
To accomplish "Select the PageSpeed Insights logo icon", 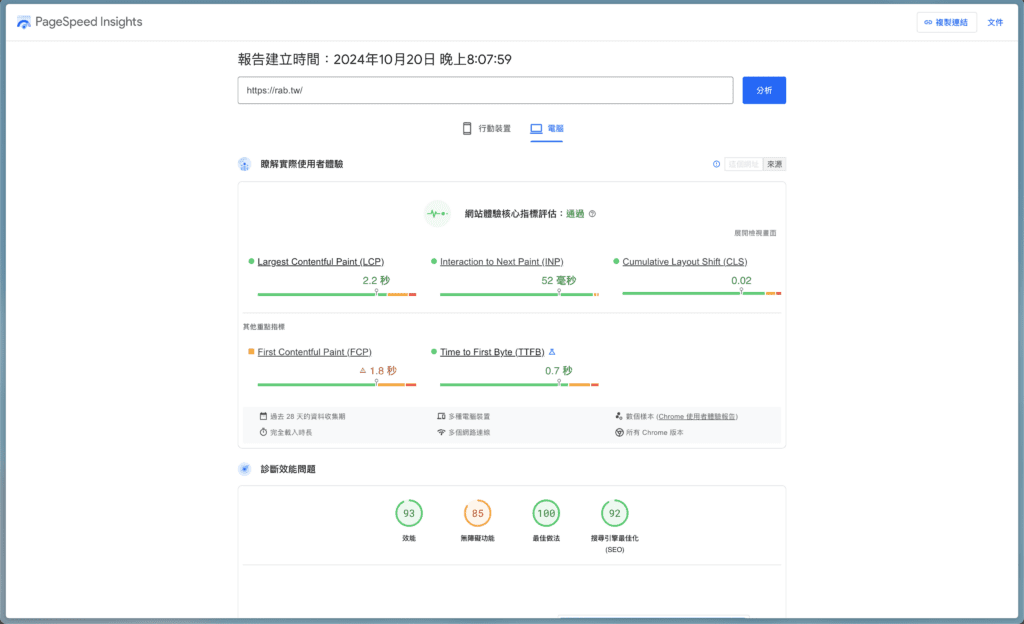I will tap(22, 21).
